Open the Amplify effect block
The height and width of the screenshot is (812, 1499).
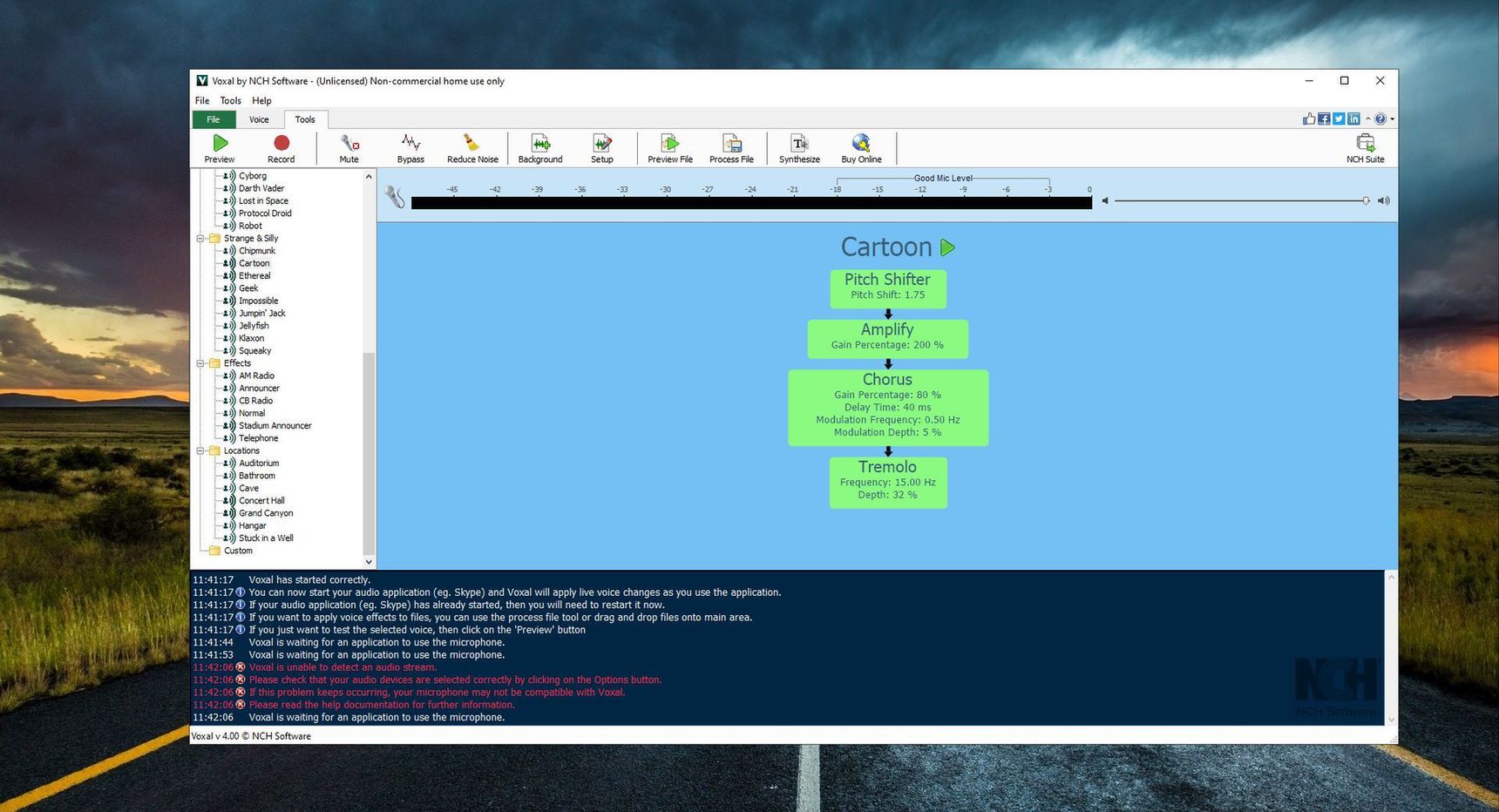[887, 337]
